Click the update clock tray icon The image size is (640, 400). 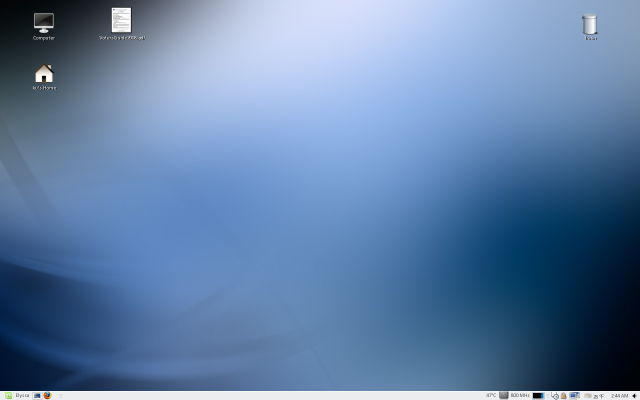point(555,396)
